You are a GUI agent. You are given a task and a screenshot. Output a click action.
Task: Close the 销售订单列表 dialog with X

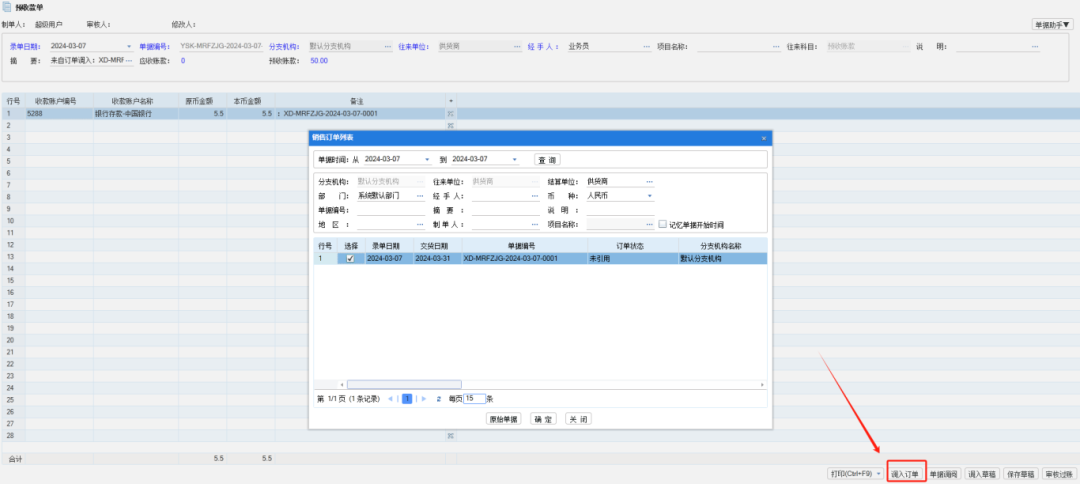coord(763,137)
